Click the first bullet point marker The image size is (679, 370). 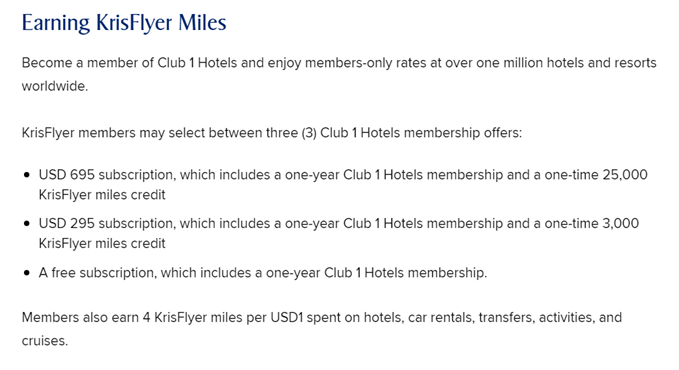[x=27, y=175]
